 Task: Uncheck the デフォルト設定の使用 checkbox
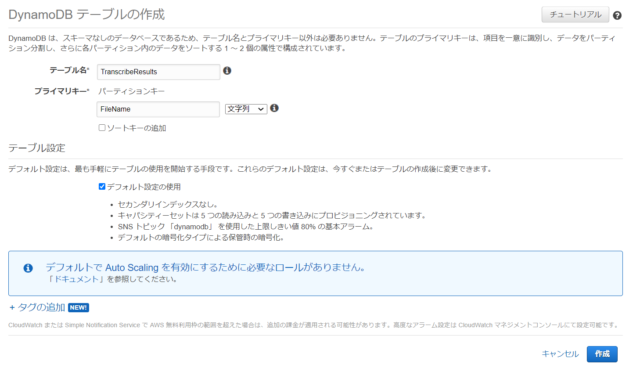pos(102,187)
